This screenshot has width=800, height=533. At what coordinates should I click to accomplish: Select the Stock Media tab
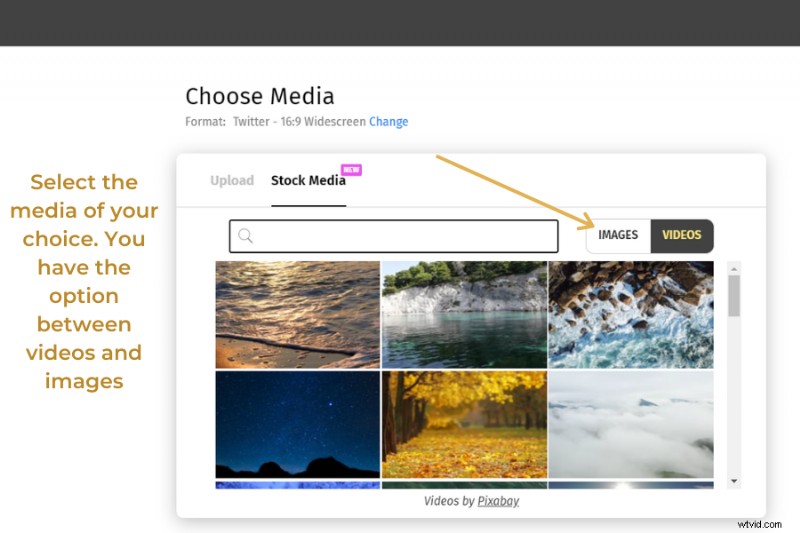click(308, 181)
